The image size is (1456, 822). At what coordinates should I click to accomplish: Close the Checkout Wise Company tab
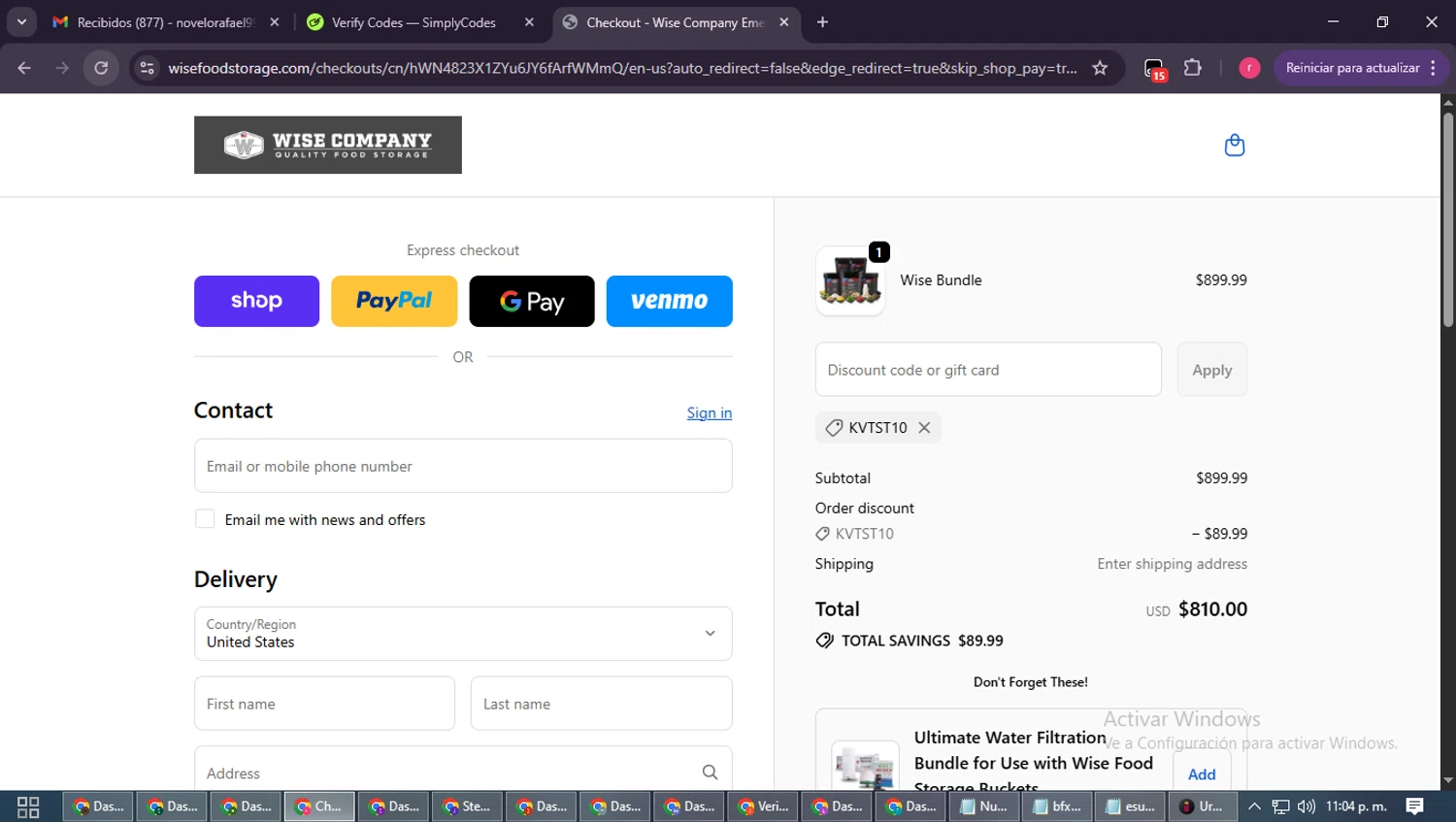tap(783, 22)
